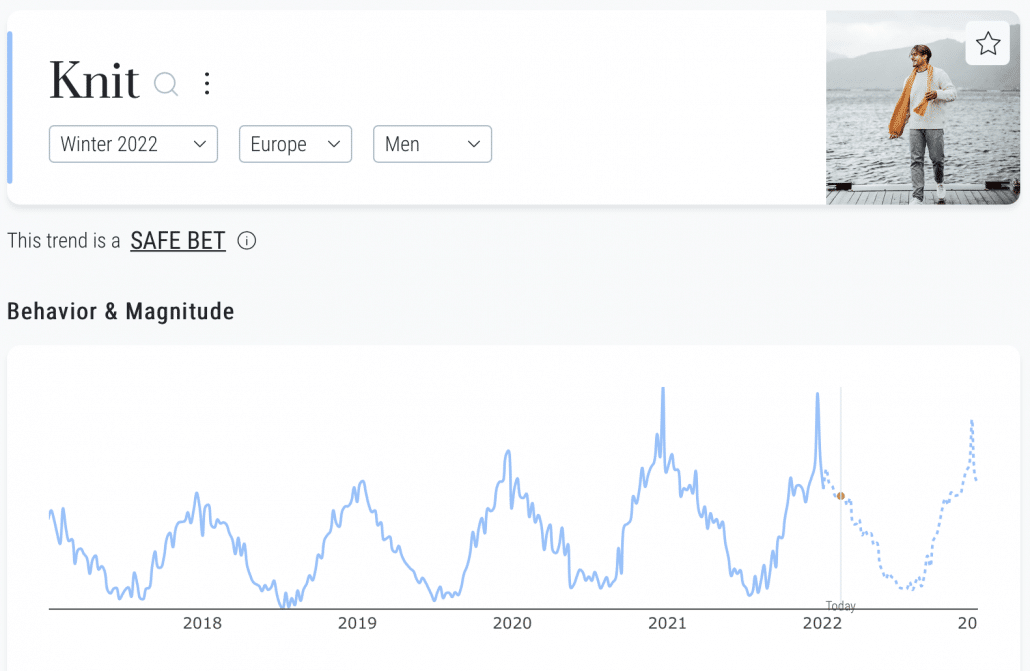This screenshot has height=671, width=1030.
Task: Show info about the Safe Bet label
Action: click(246, 241)
